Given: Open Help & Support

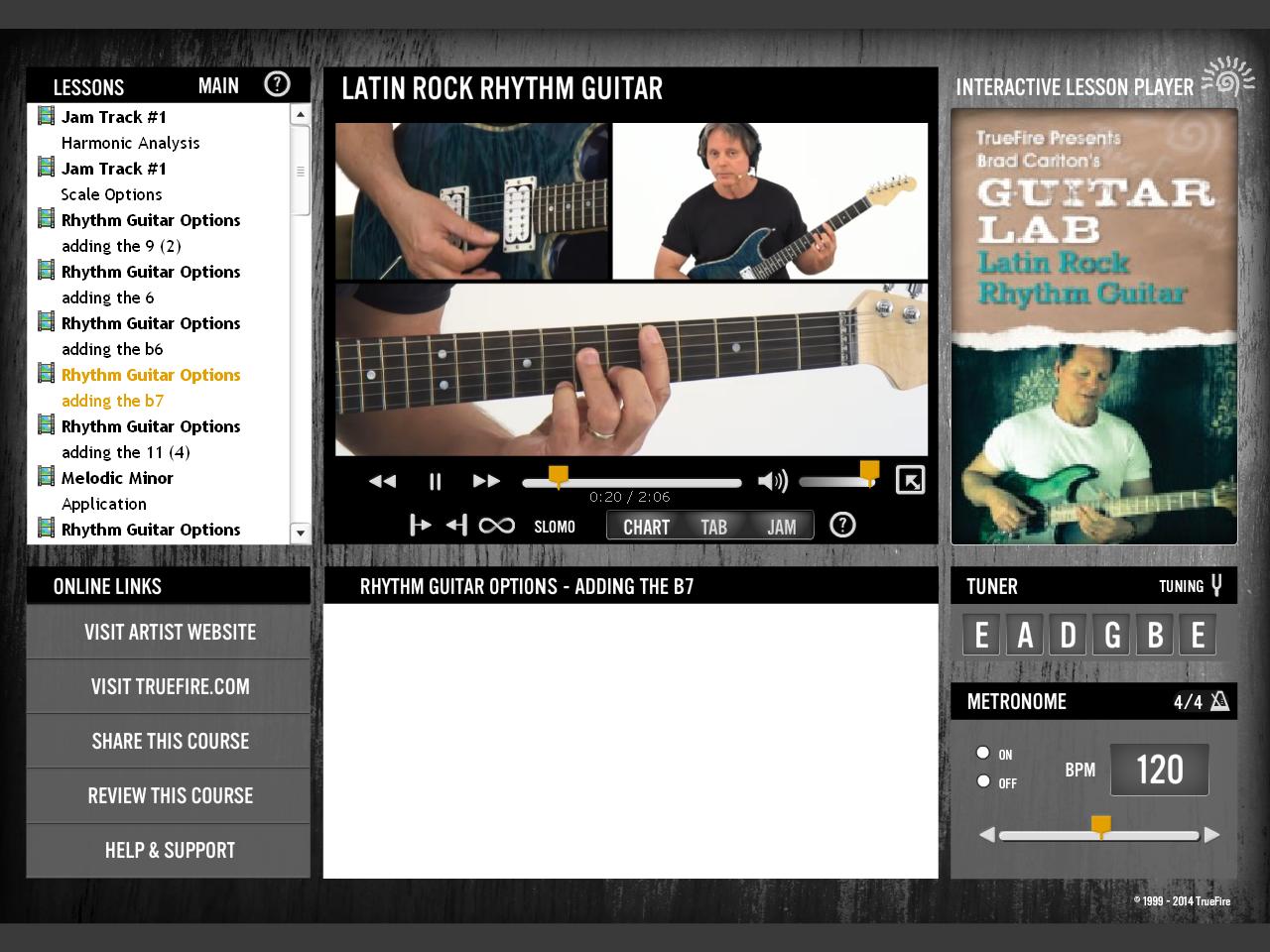Looking at the screenshot, I should point(169,850).
